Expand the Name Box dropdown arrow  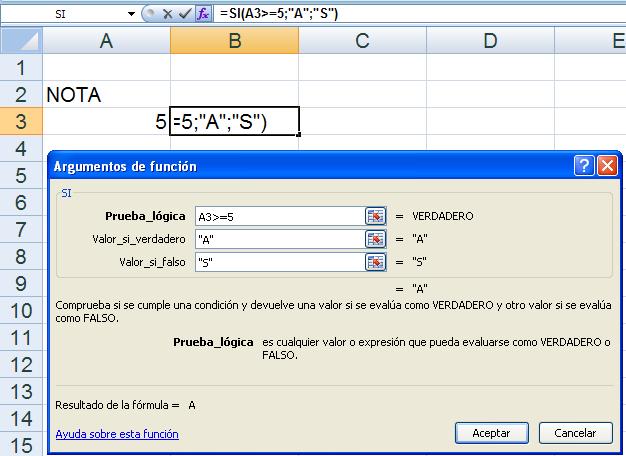[x=132, y=16]
